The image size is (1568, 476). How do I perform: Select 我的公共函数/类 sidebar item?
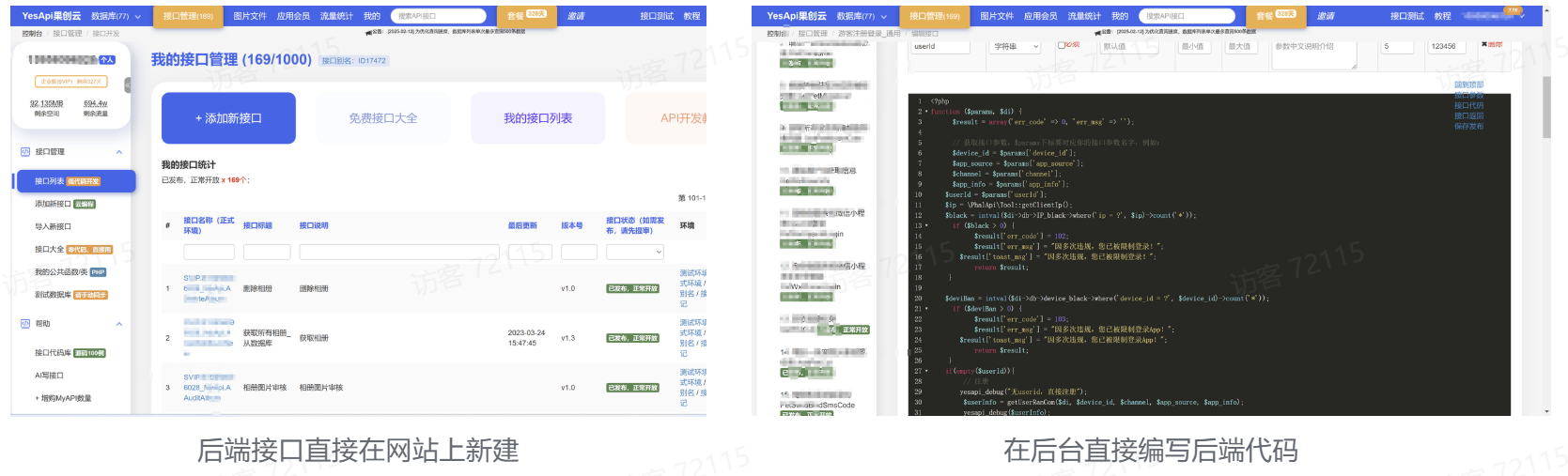click(61, 272)
